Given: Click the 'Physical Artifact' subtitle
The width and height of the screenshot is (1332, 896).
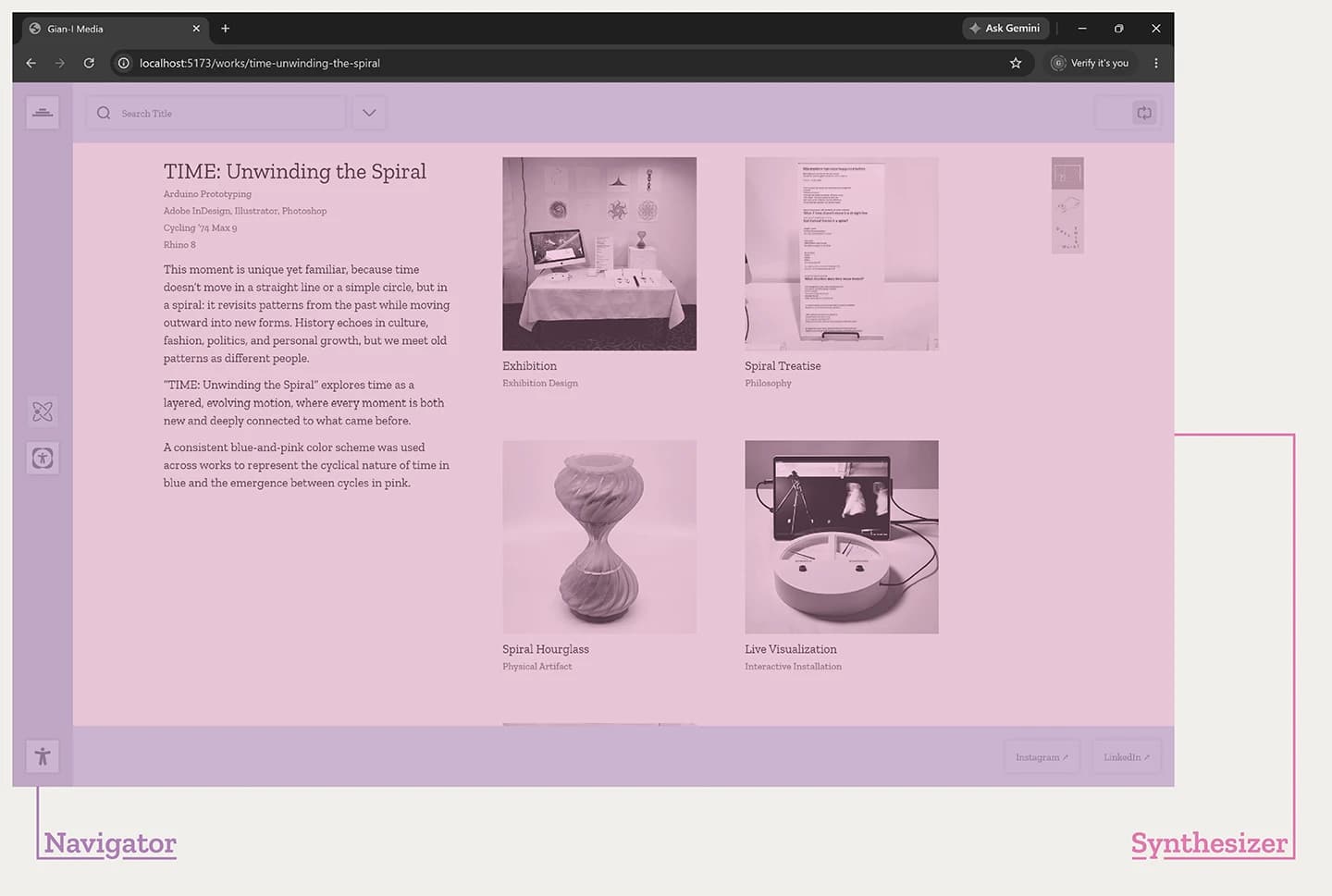Looking at the screenshot, I should pos(537,666).
